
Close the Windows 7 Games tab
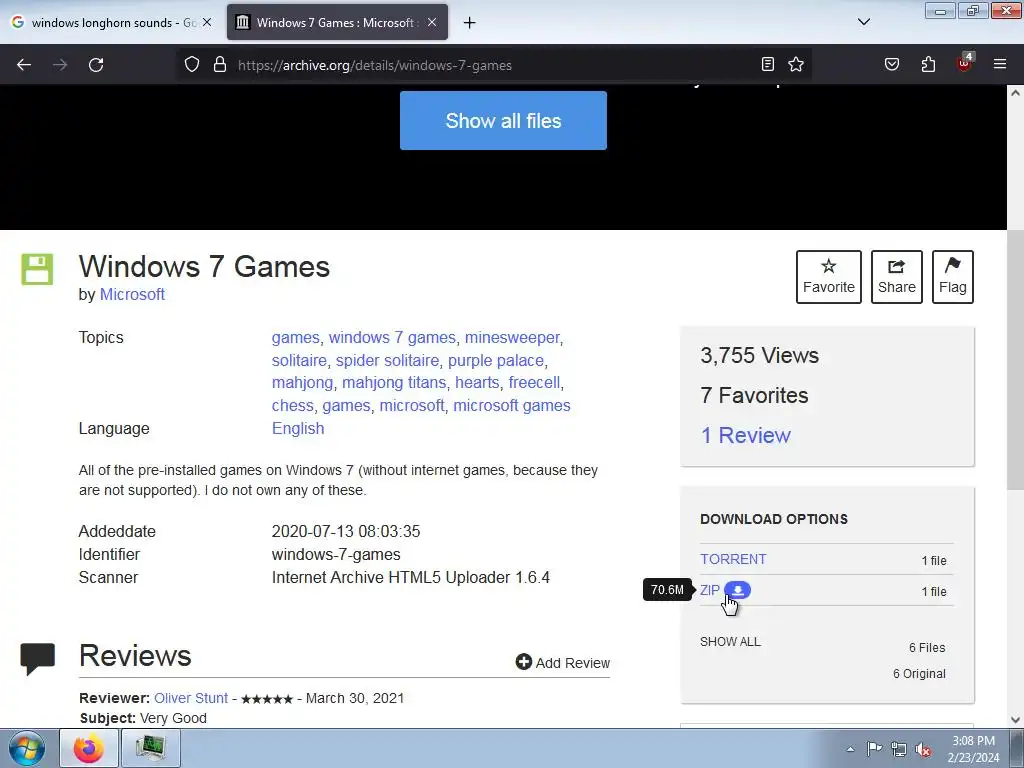coord(432,22)
